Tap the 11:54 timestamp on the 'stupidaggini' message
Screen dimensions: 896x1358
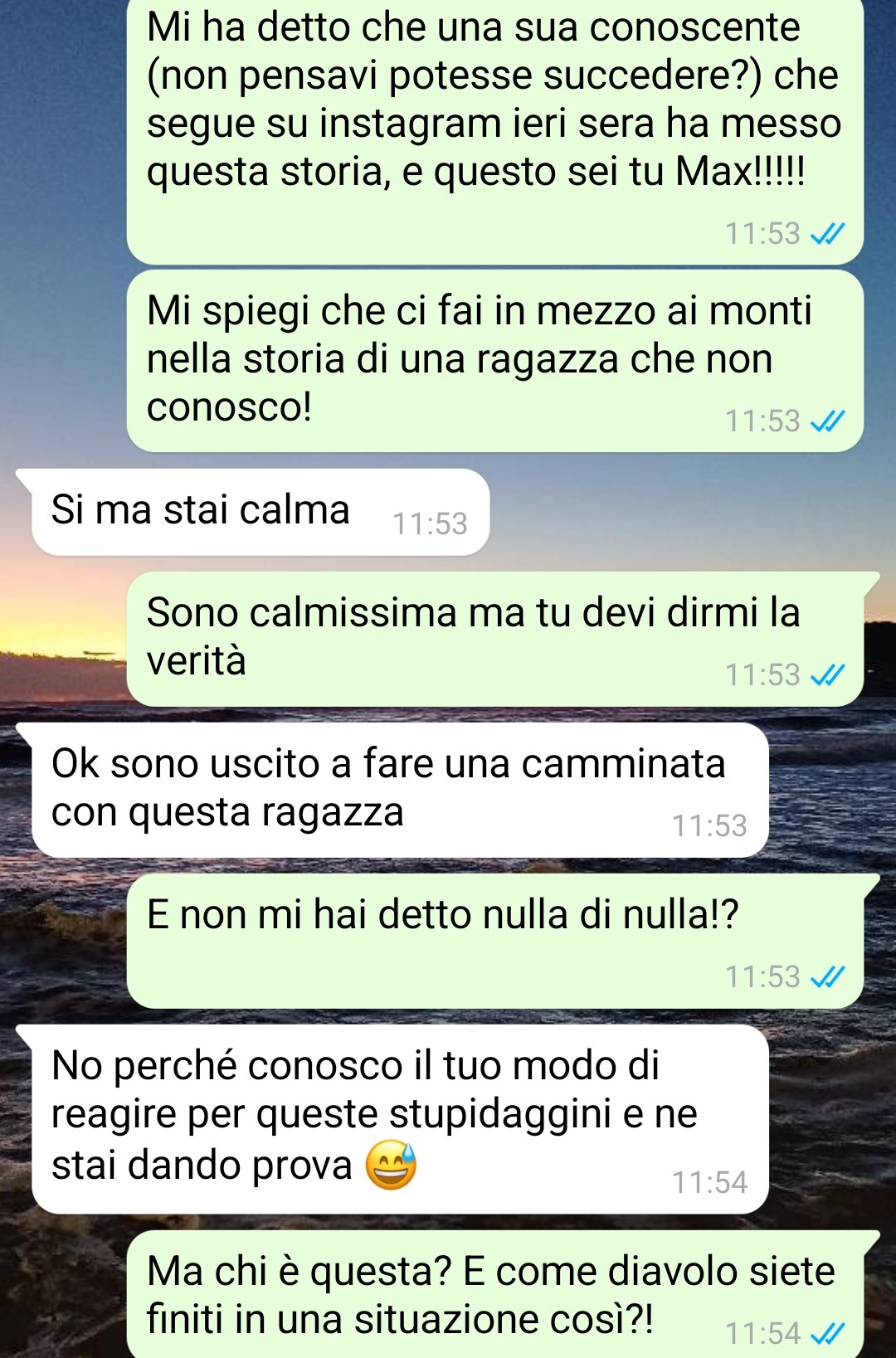pos(709,1182)
